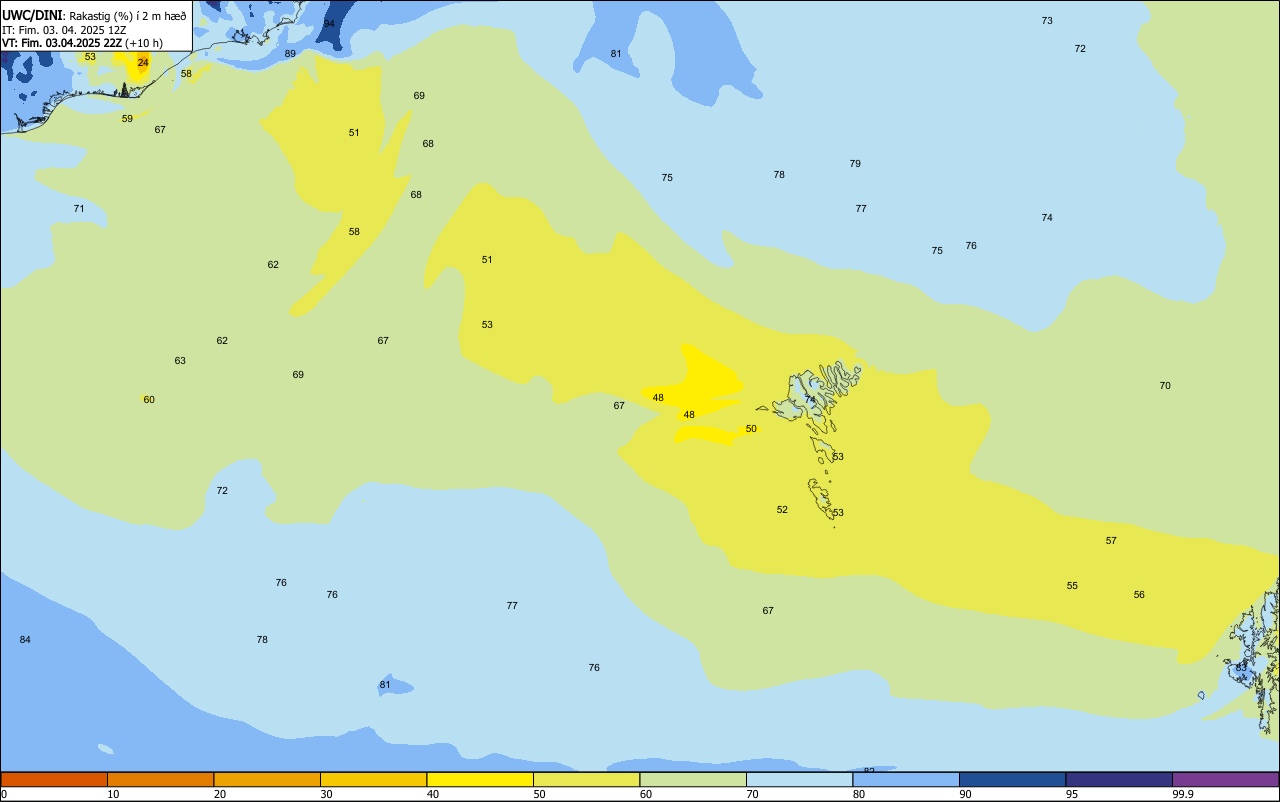1280x802 pixels.
Task: Pick the 20–30 legend color segment
Action: (267, 779)
